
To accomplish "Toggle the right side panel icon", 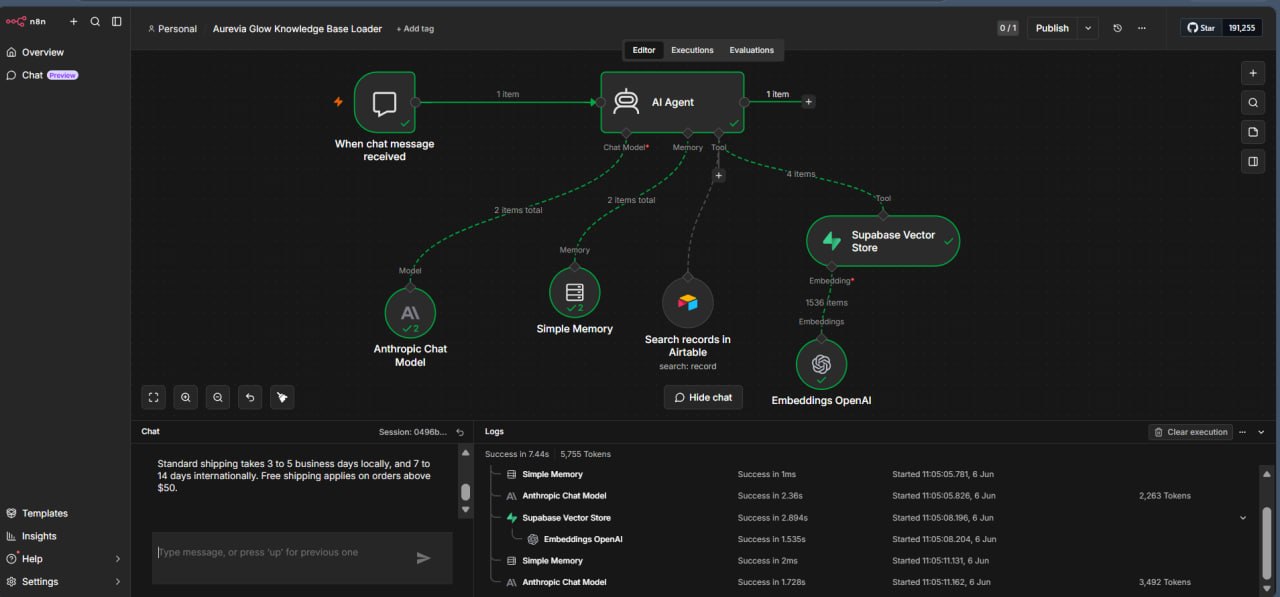I will pos(1252,161).
